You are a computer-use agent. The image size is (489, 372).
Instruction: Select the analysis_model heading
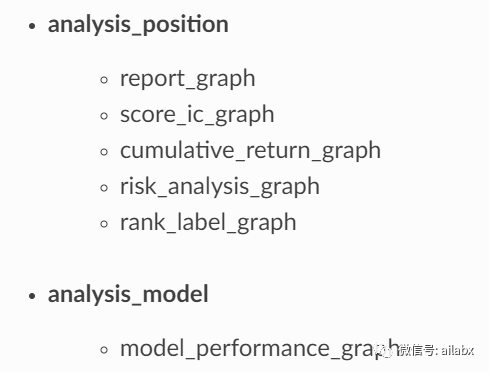click(128, 295)
